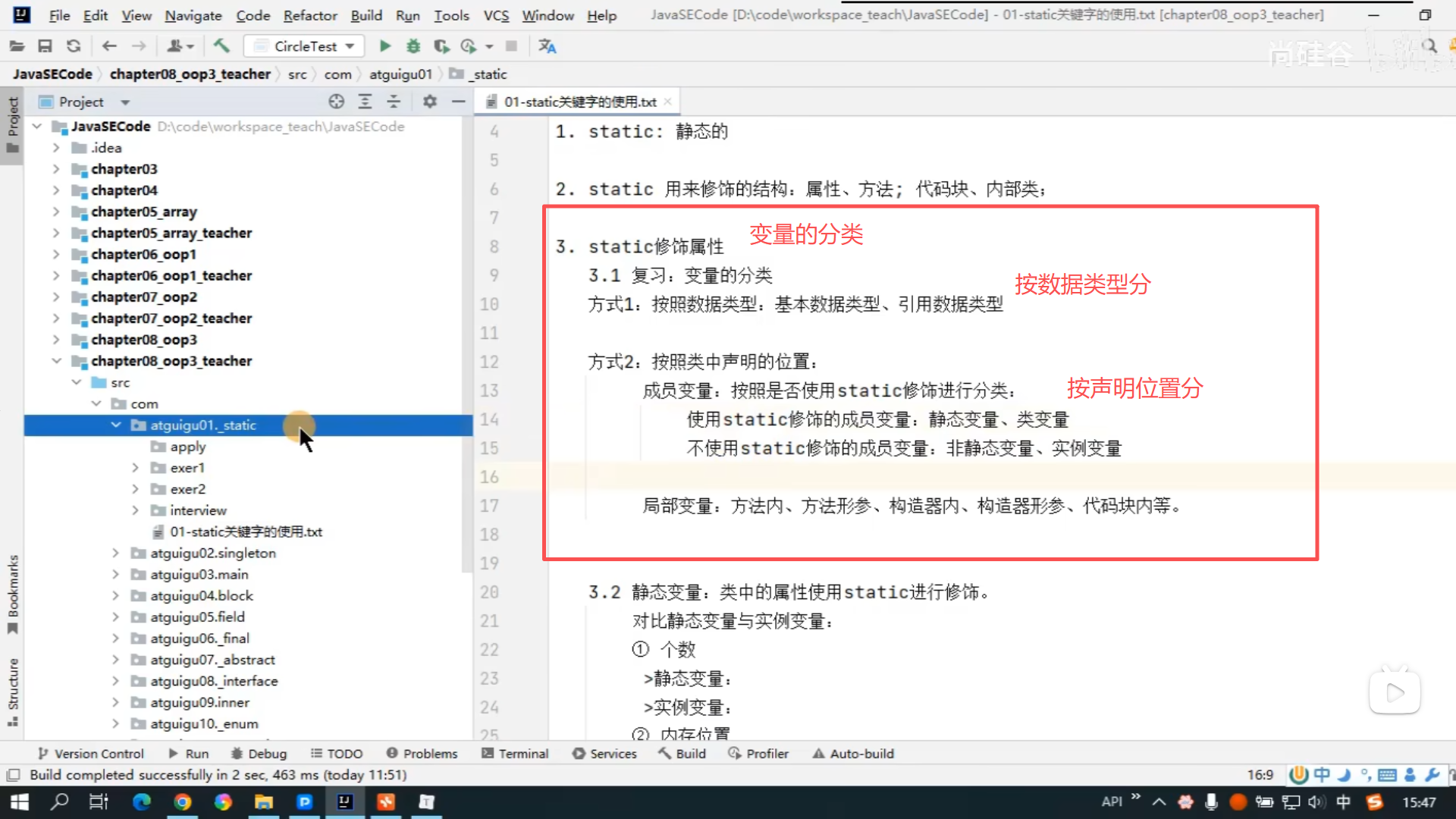Click the Translate icon in toolbar

pyautogui.click(x=547, y=46)
